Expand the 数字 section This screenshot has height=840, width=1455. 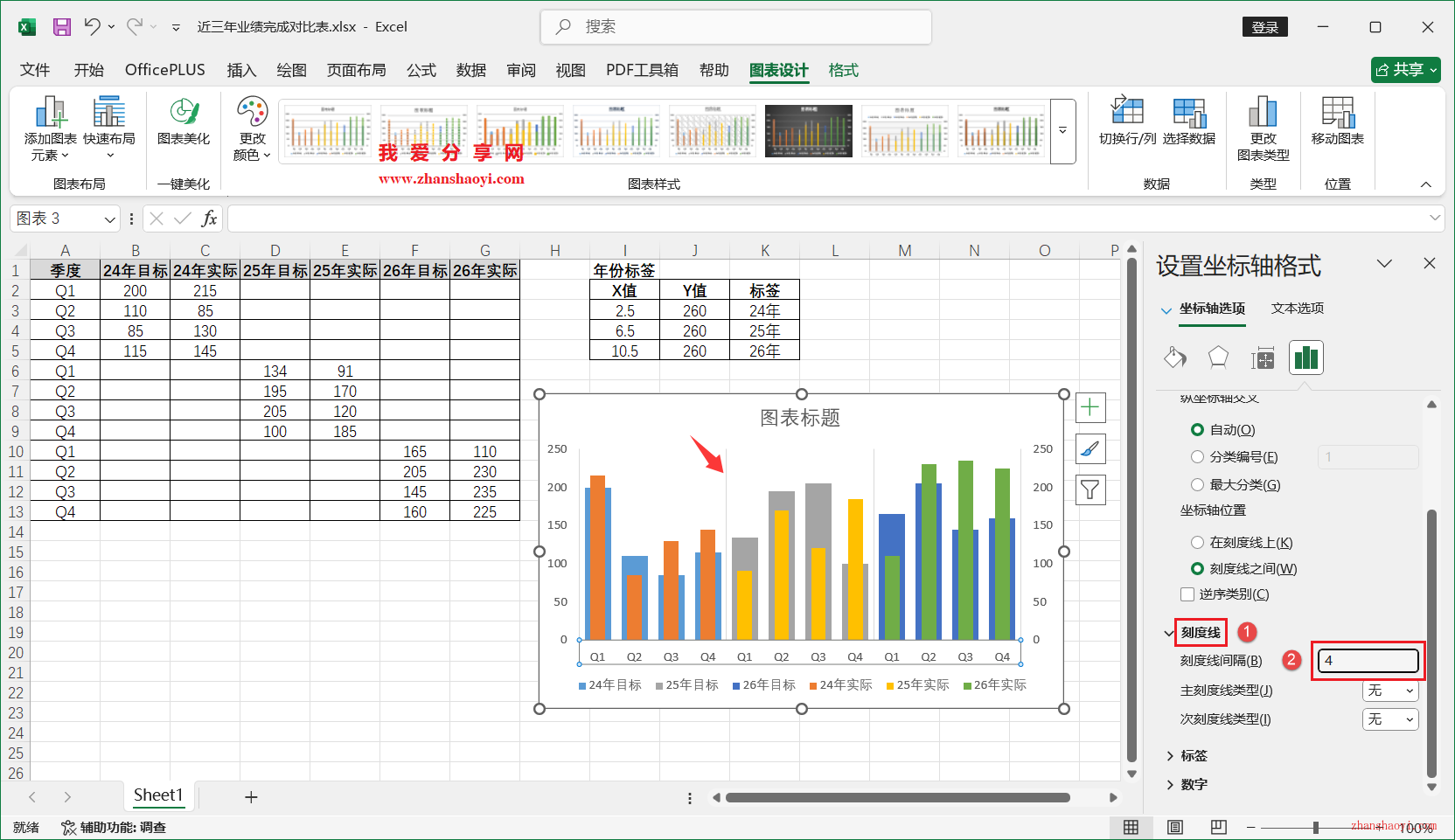point(1170,785)
